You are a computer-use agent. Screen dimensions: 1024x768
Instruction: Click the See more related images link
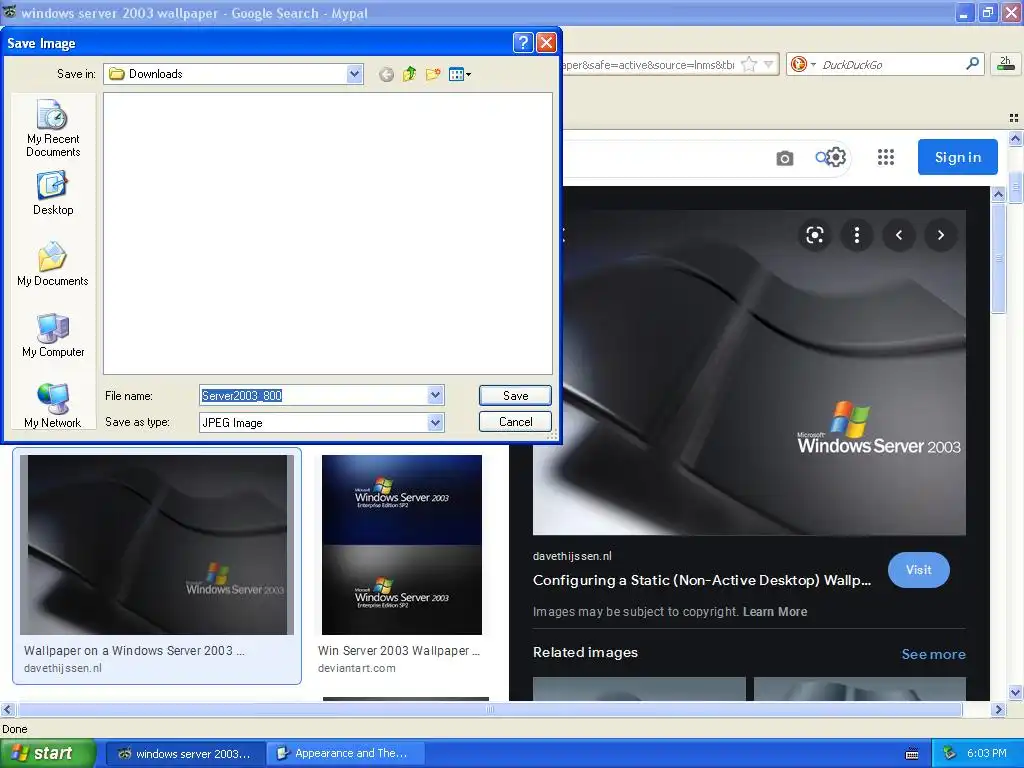pos(933,654)
